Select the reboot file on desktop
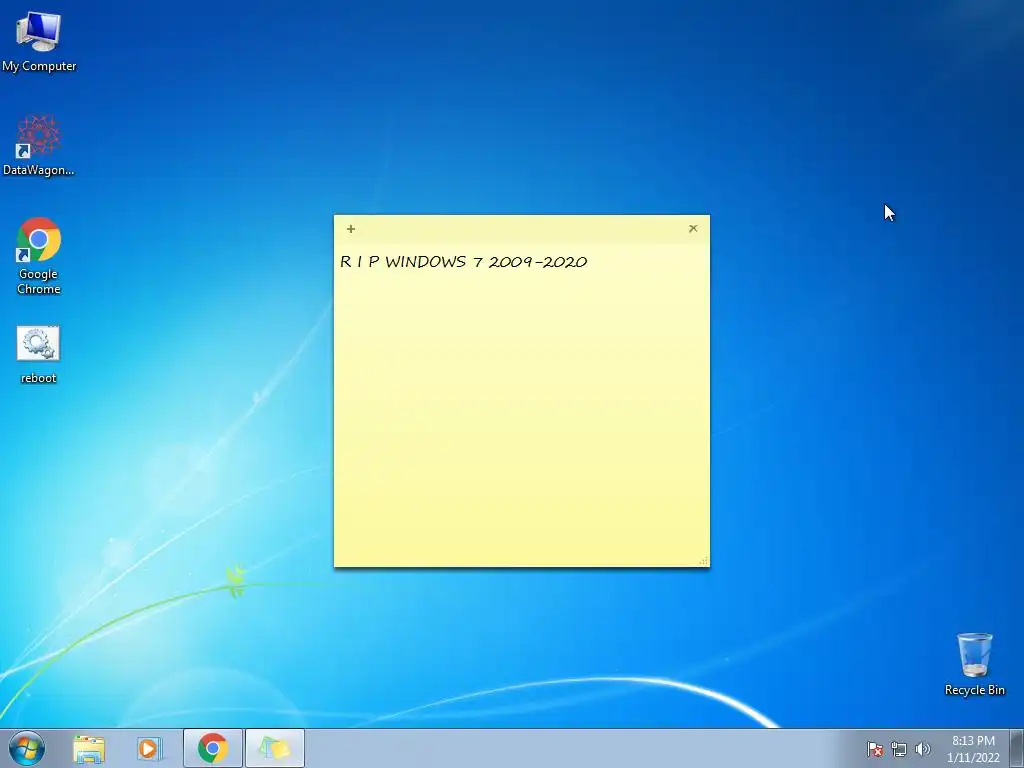The image size is (1024, 768). 39,355
